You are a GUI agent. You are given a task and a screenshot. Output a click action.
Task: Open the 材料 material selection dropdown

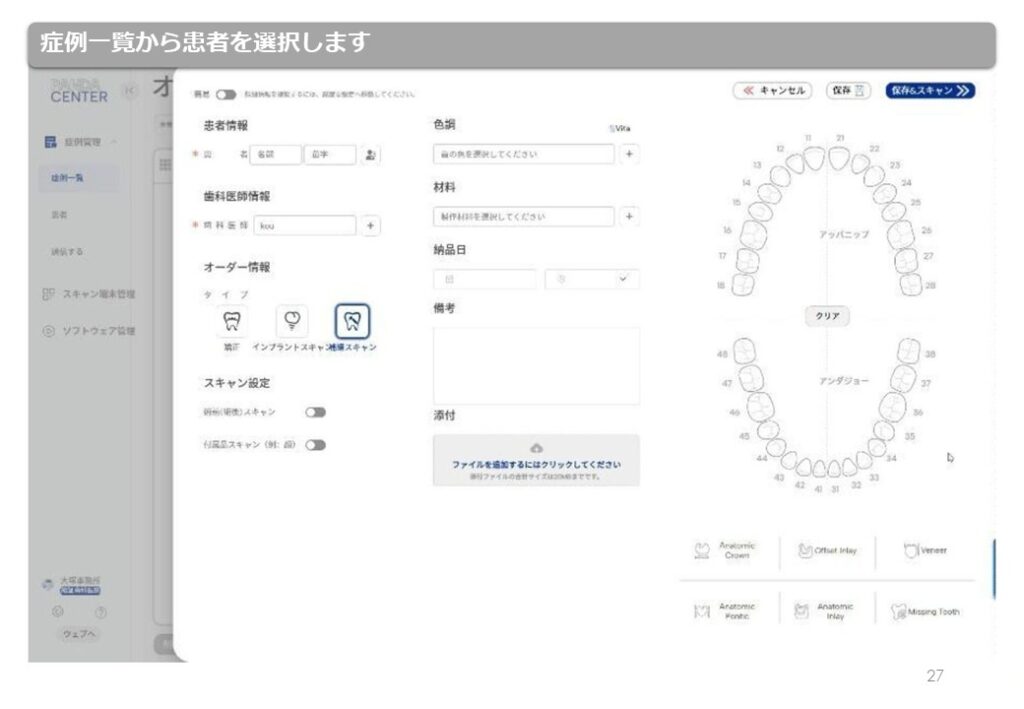tap(524, 217)
